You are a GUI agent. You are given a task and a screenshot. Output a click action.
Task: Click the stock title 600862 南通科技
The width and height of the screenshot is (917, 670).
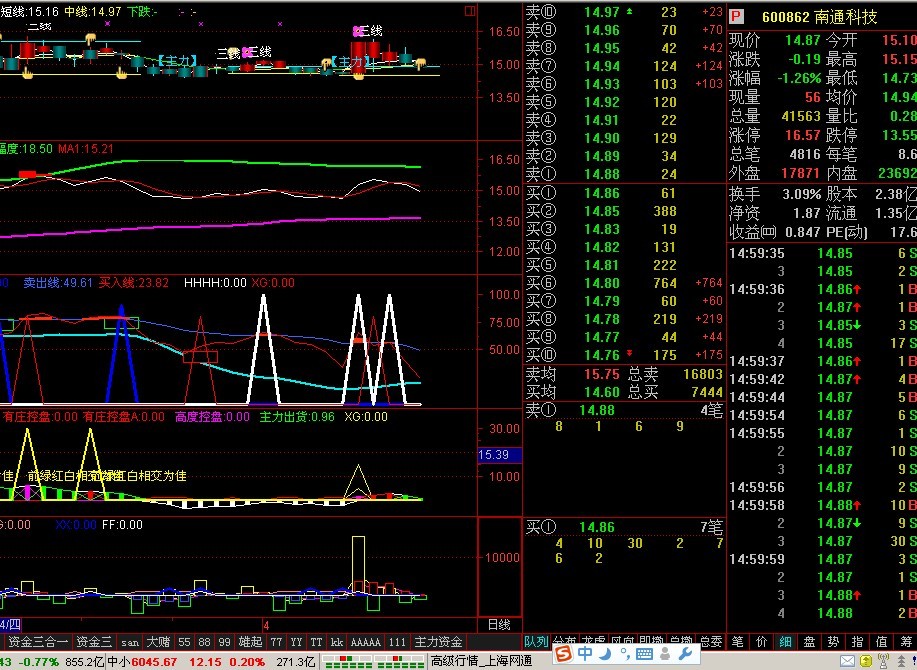click(819, 17)
